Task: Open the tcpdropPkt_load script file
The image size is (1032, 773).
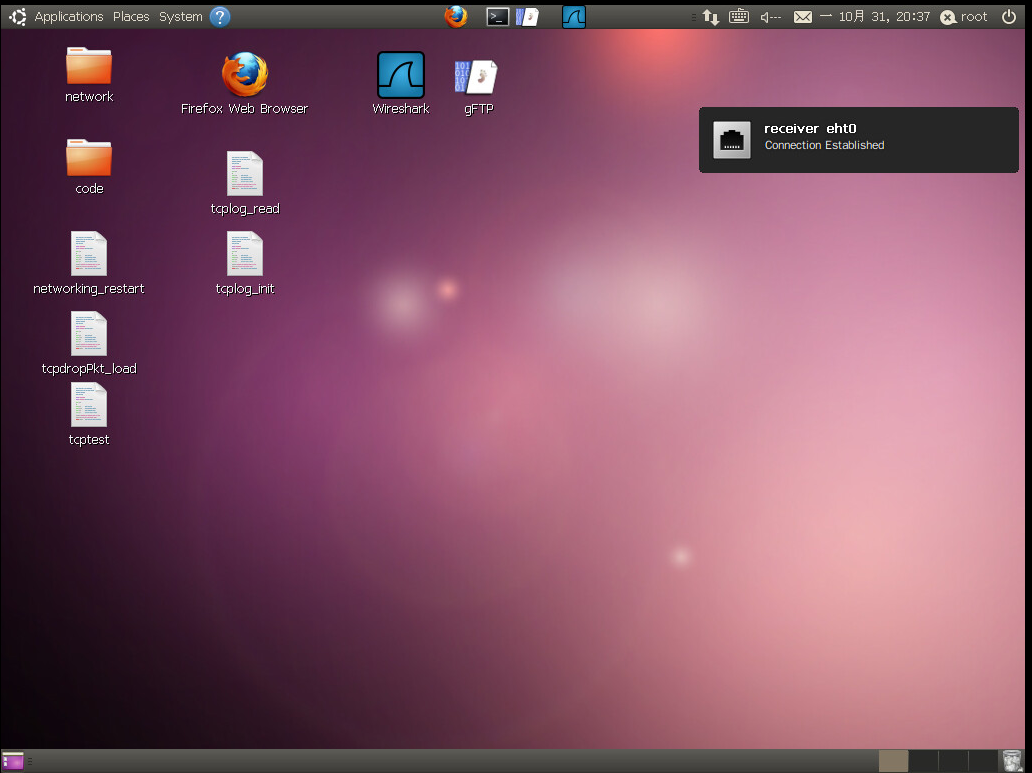Action: [88, 334]
